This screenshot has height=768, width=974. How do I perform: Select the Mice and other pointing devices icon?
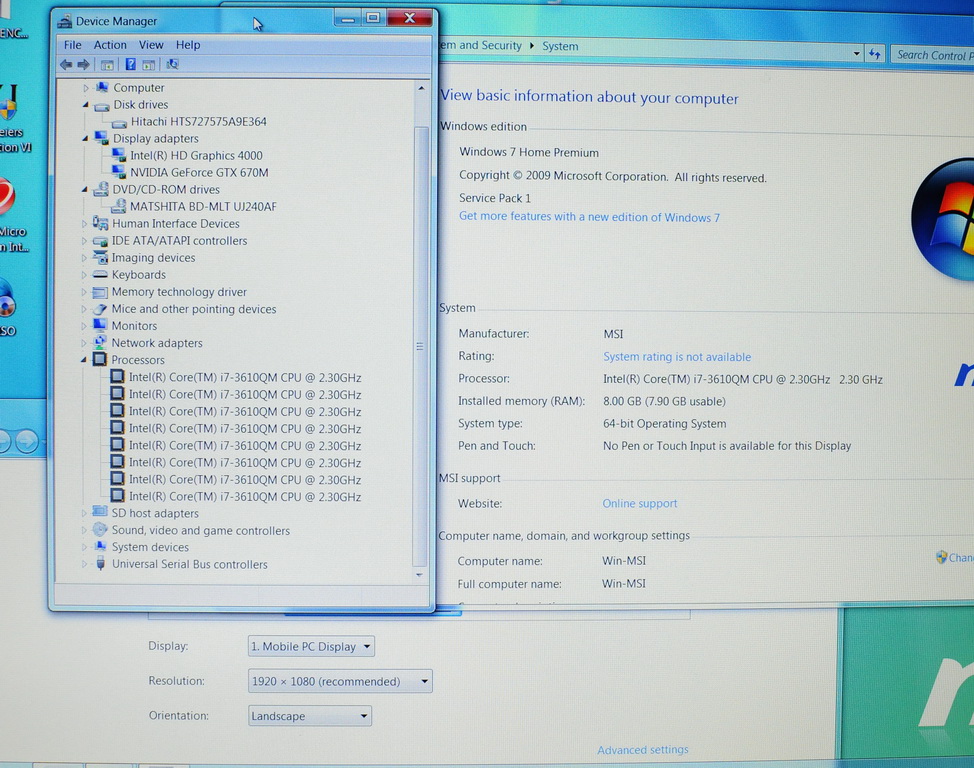tap(100, 309)
